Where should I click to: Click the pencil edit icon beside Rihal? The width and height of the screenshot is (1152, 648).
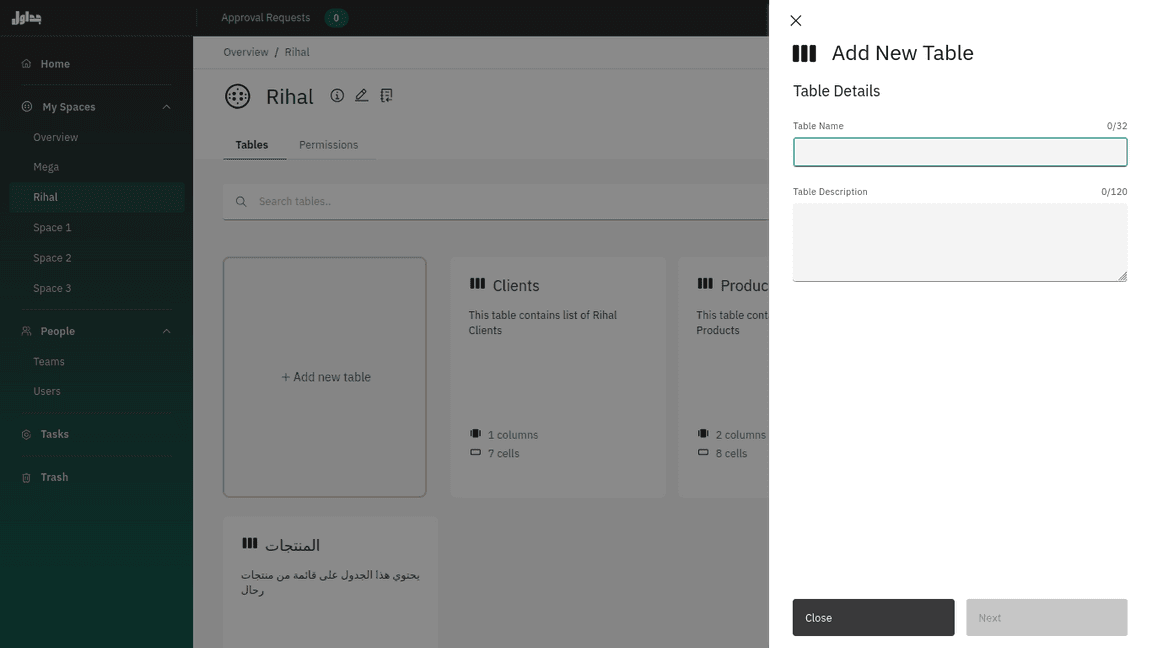coord(361,96)
